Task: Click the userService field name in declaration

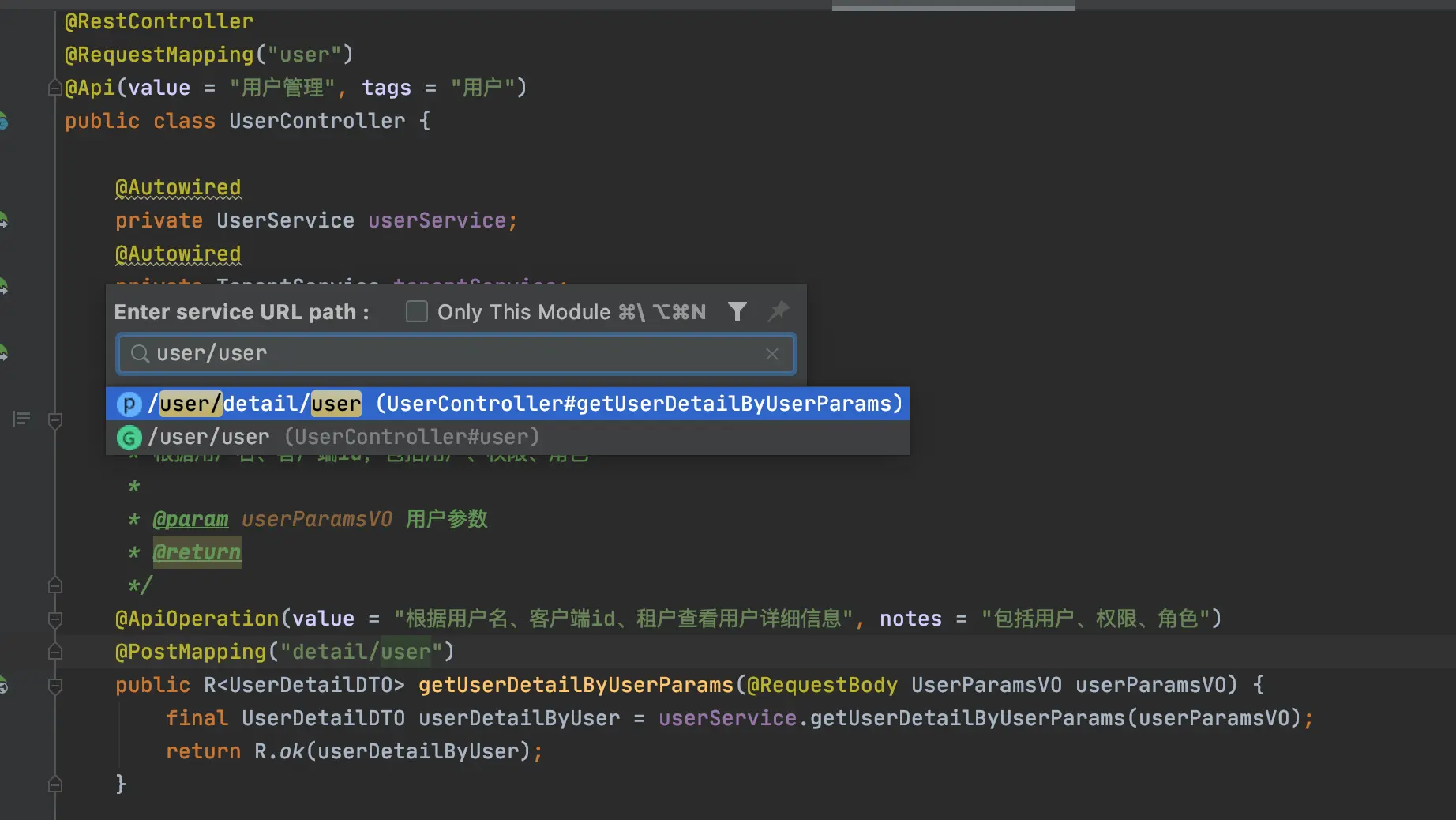Action: click(x=437, y=220)
